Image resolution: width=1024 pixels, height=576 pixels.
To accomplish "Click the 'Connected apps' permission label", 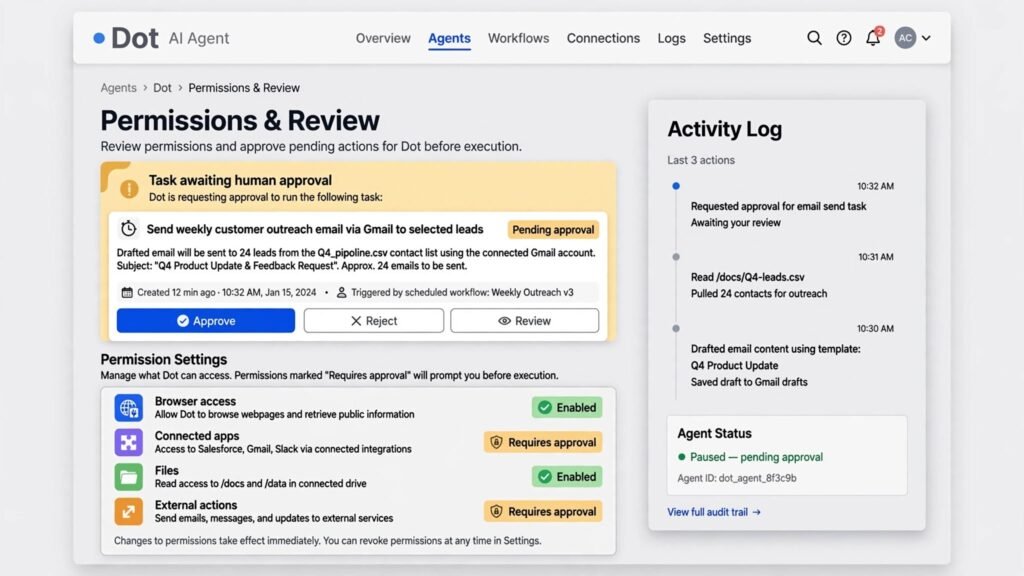I will point(197,436).
